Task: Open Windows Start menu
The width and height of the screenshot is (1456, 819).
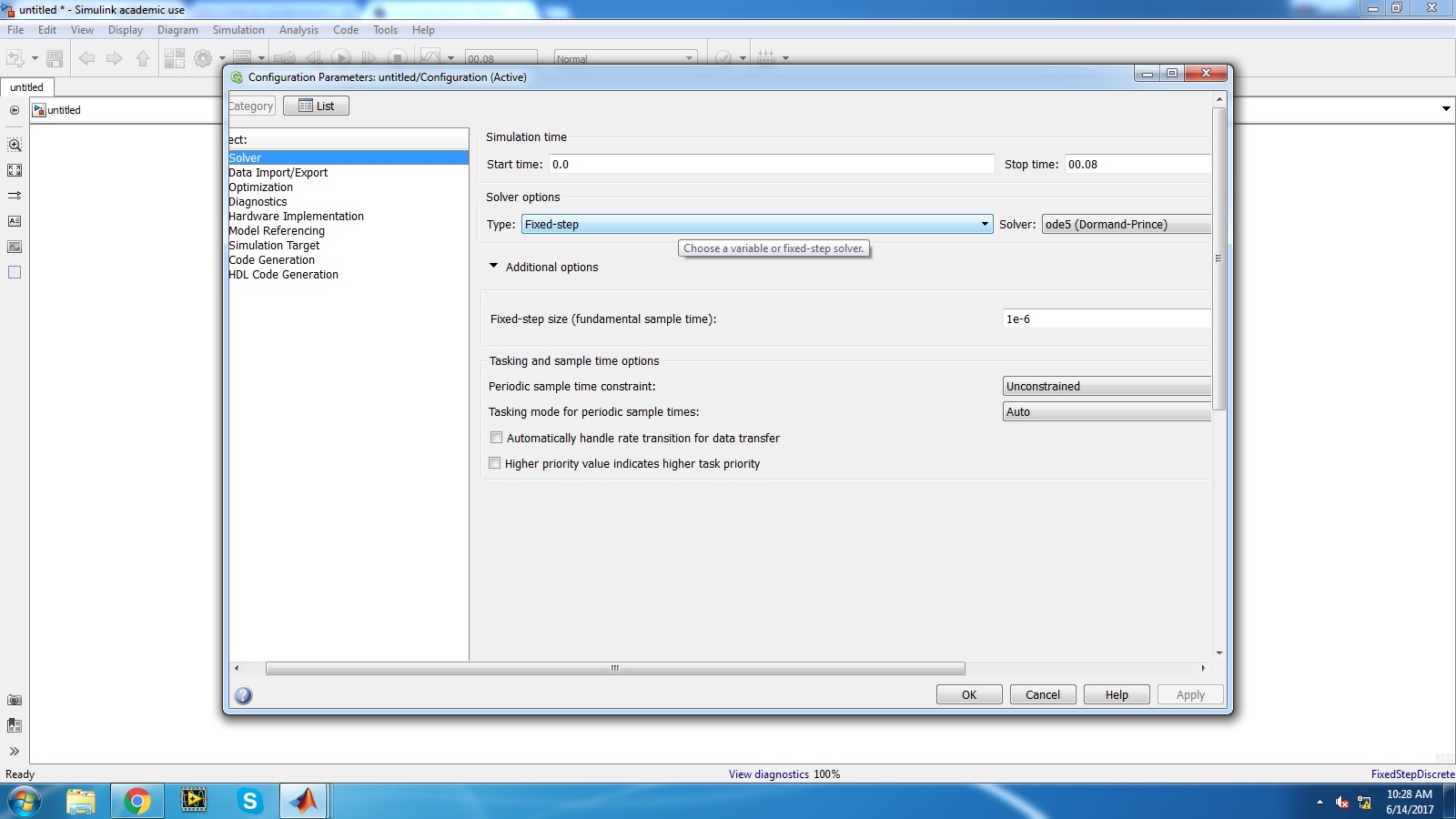Action: 25,802
